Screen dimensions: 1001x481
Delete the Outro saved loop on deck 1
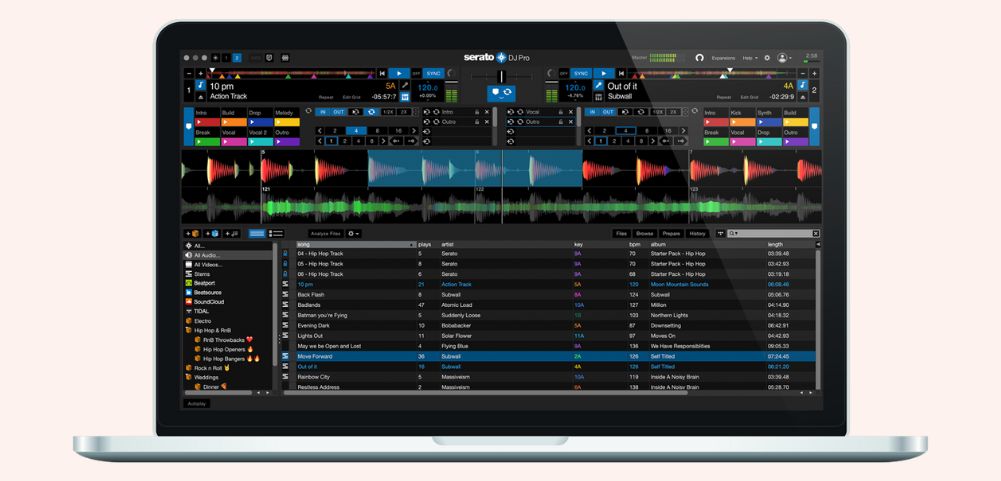[486, 122]
